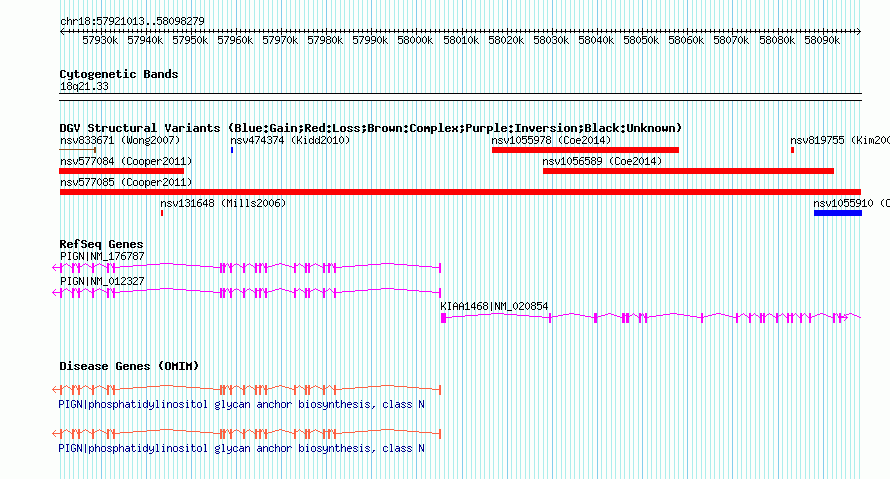The height and width of the screenshot is (479, 890).
Task: Select the long red bar of nsv577085
Action: pos(460,192)
